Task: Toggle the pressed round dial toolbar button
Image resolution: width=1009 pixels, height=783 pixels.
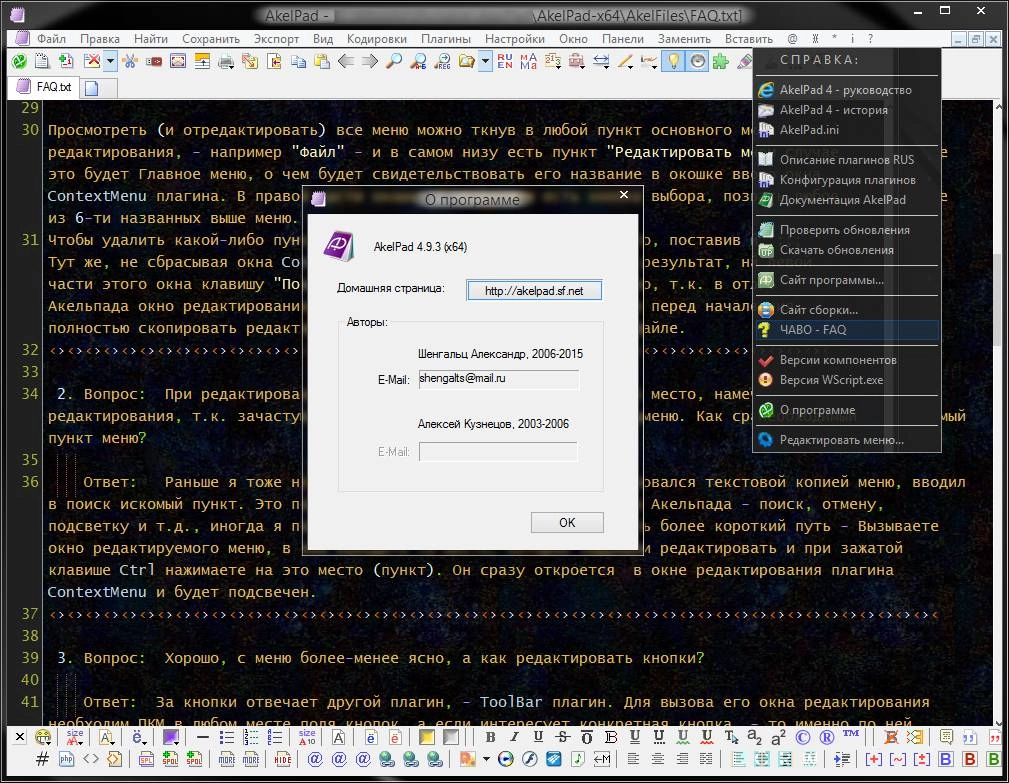Action: coord(697,61)
